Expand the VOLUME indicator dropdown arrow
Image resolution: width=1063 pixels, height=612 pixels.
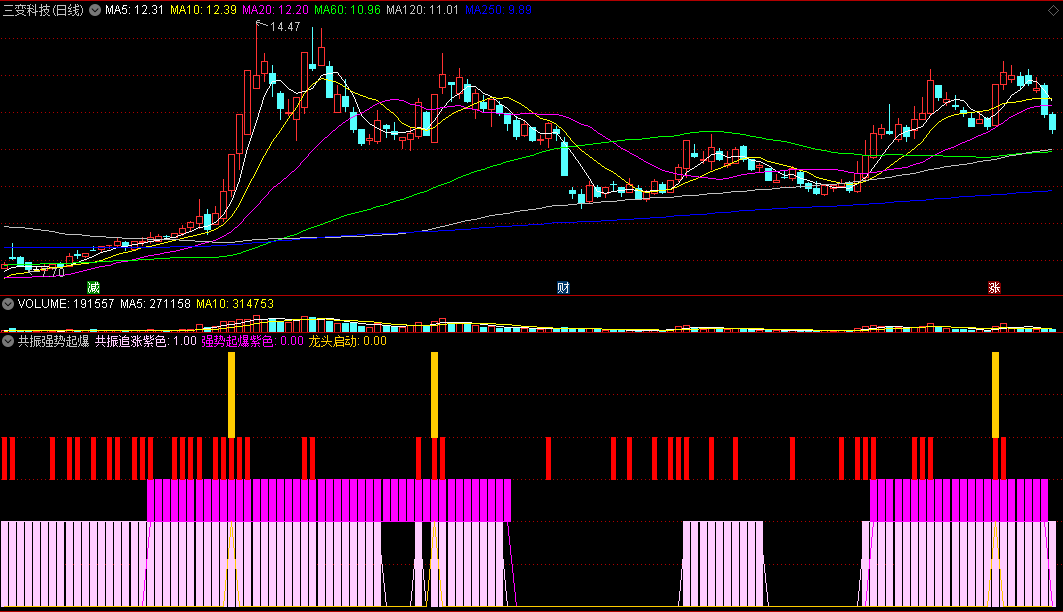7,304
